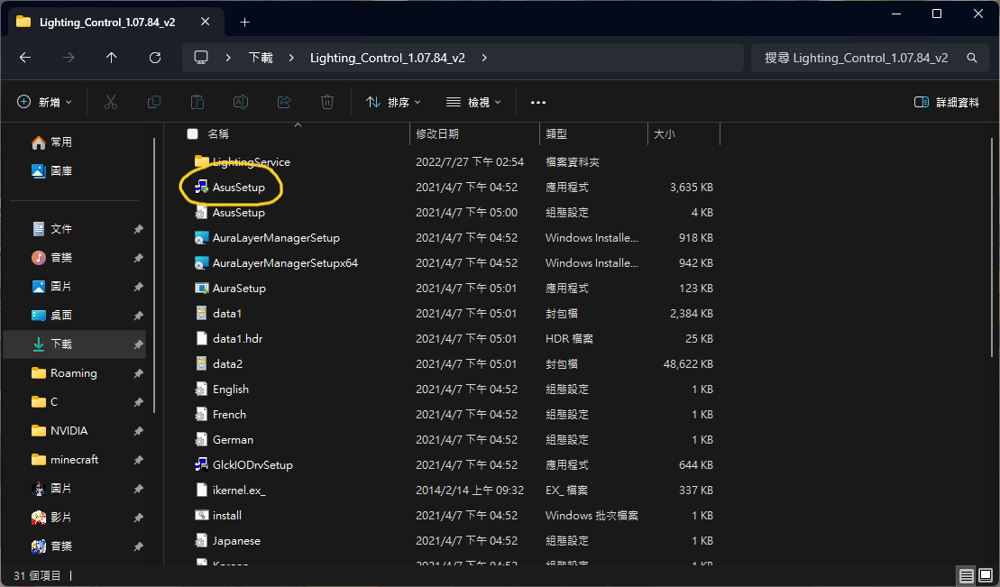Select the install batch file icon
The width and height of the screenshot is (1000, 587).
pos(202,516)
